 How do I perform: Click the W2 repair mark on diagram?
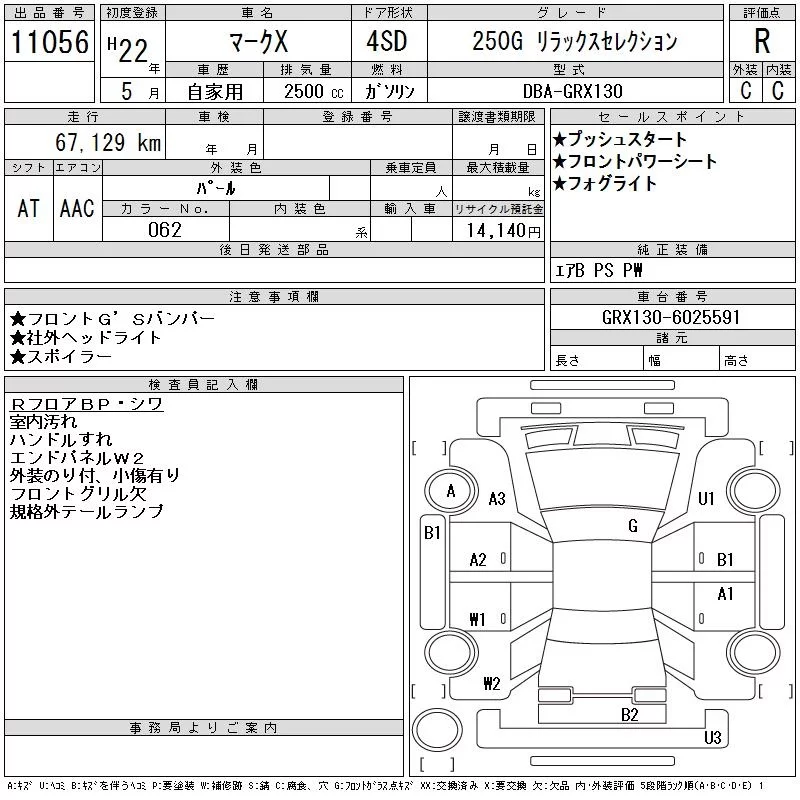(x=492, y=683)
